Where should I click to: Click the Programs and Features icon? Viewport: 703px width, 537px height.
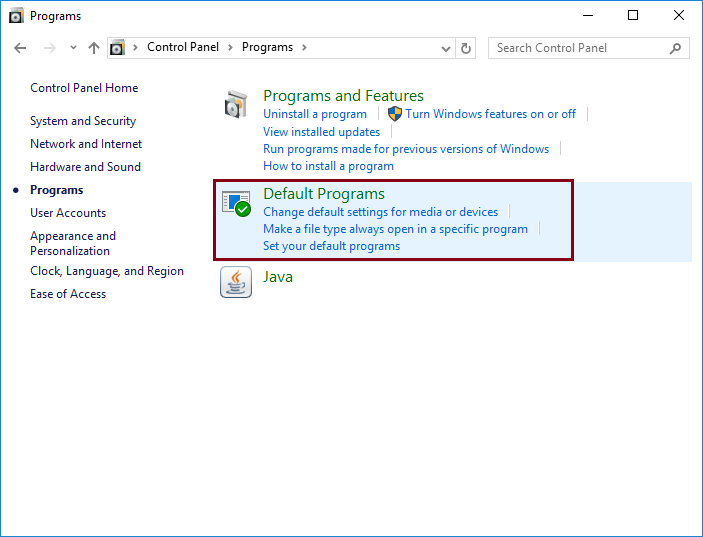(x=236, y=104)
